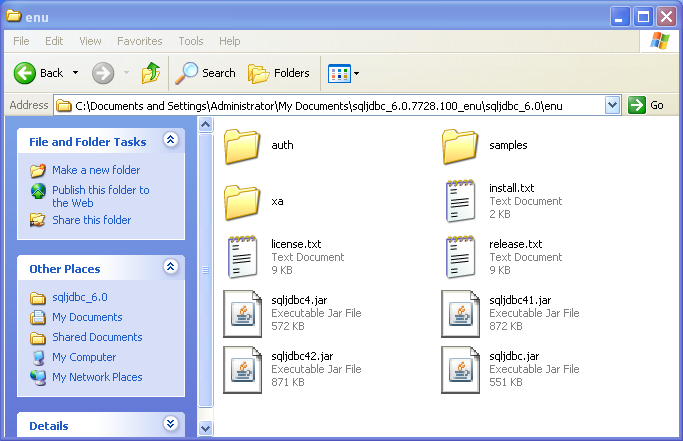Click the Share this folder icon
The width and height of the screenshot is (683, 441).
37,220
